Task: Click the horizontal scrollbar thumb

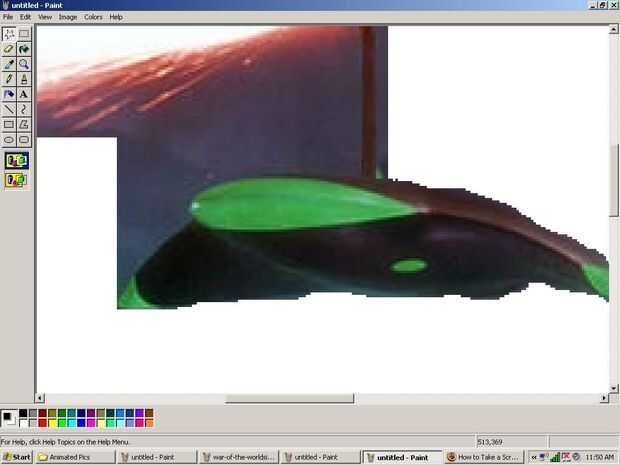Action: point(289,398)
